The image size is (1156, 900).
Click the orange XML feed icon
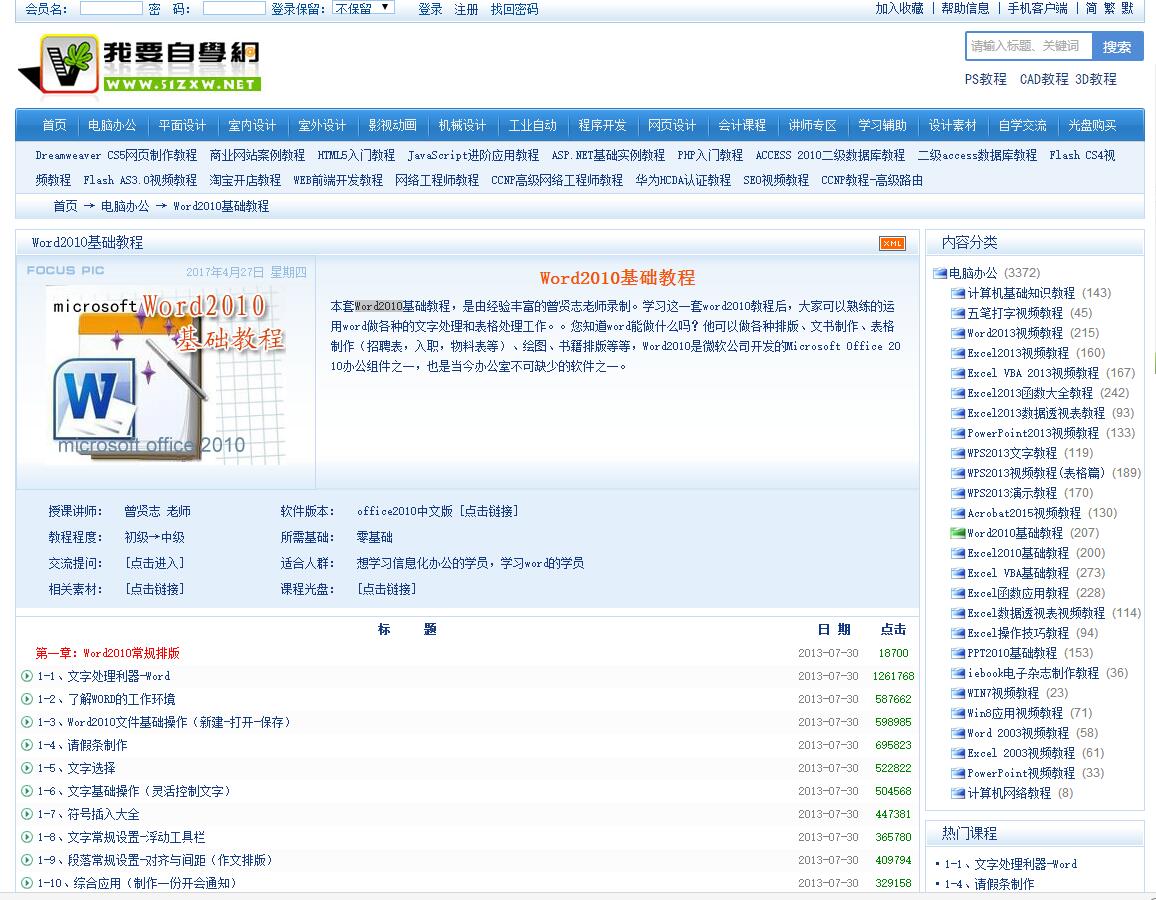(892, 244)
